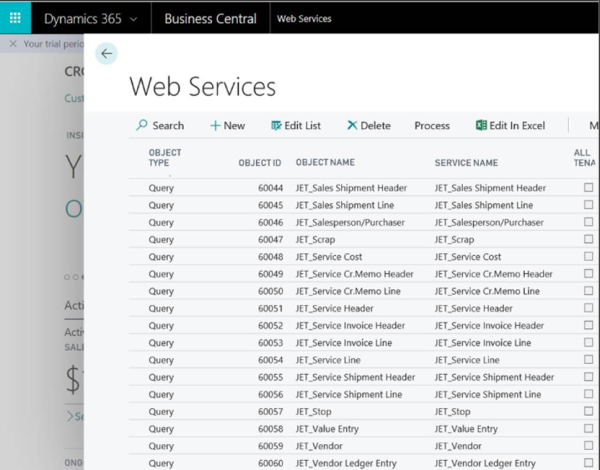This screenshot has height=470, width=600.
Task: Dismiss the trial period notification X
Action: pos(13,44)
